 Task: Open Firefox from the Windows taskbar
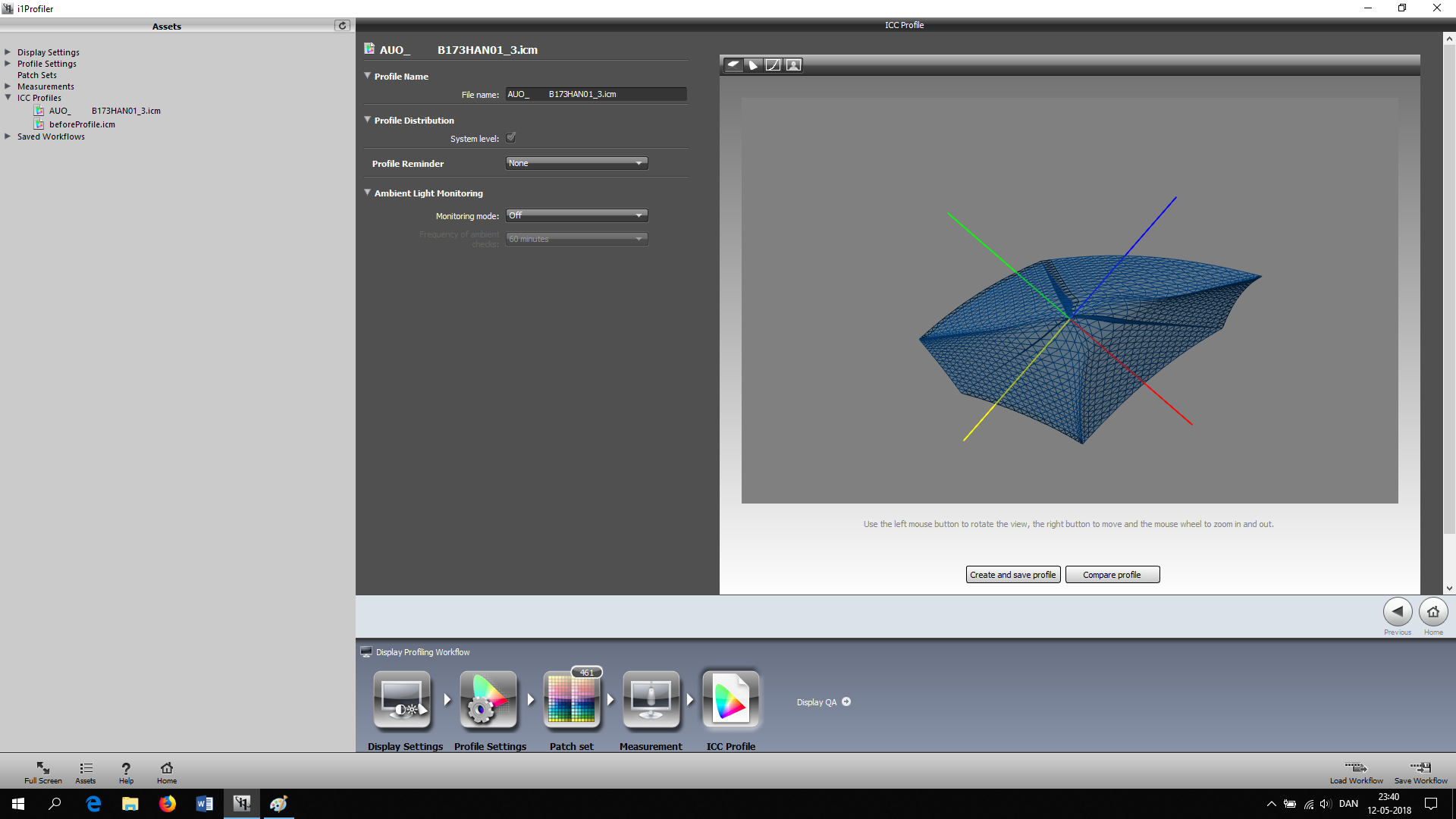(x=167, y=804)
